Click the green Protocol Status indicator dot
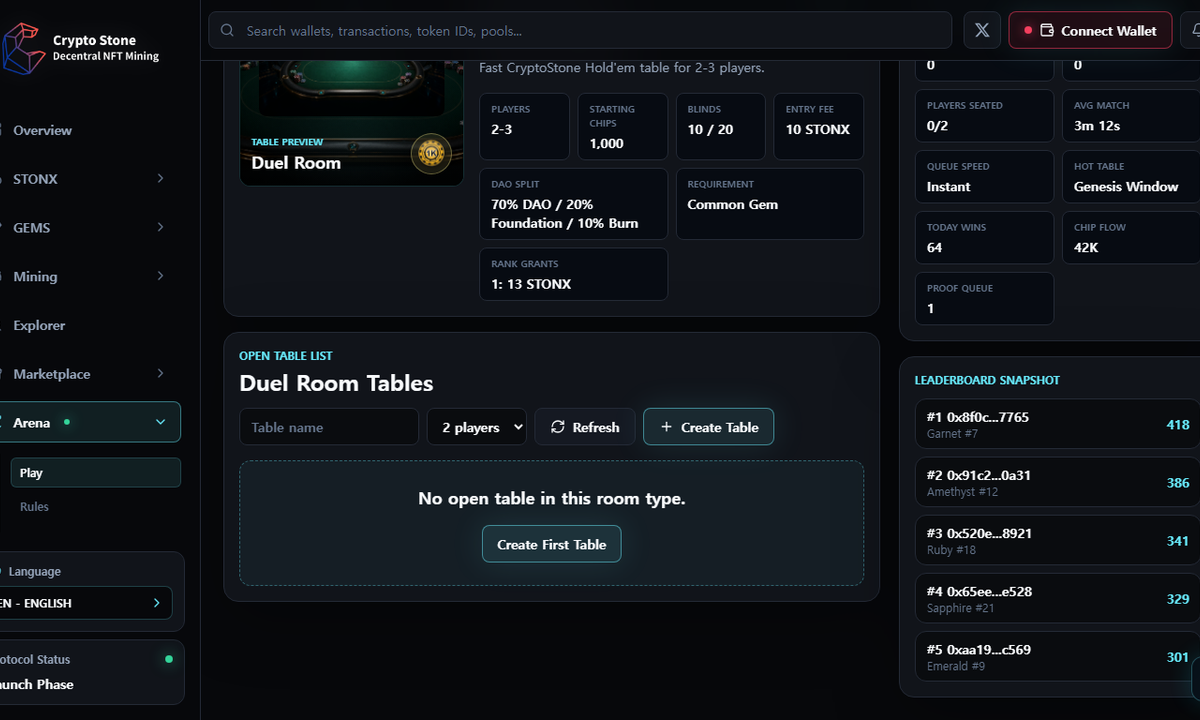This screenshot has width=1200, height=720. coord(168,659)
